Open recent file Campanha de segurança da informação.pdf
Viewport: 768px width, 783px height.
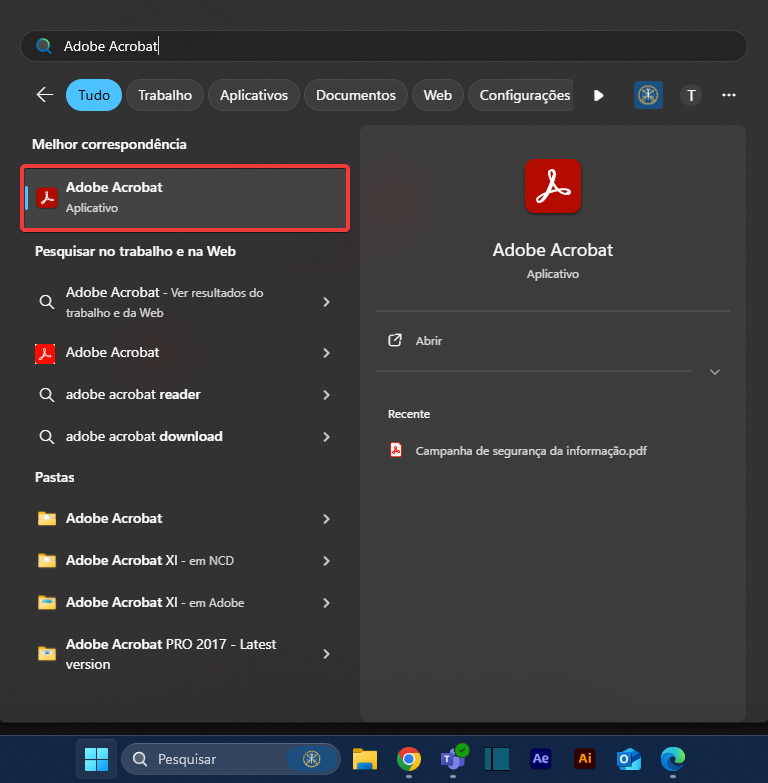(531, 451)
